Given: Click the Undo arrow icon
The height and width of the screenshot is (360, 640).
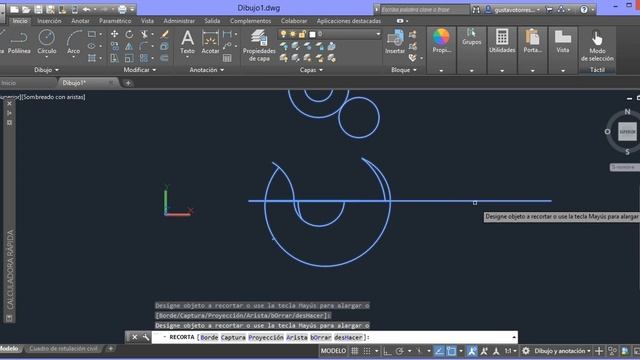Looking at the screenshot, I should (x=86, y=9).
